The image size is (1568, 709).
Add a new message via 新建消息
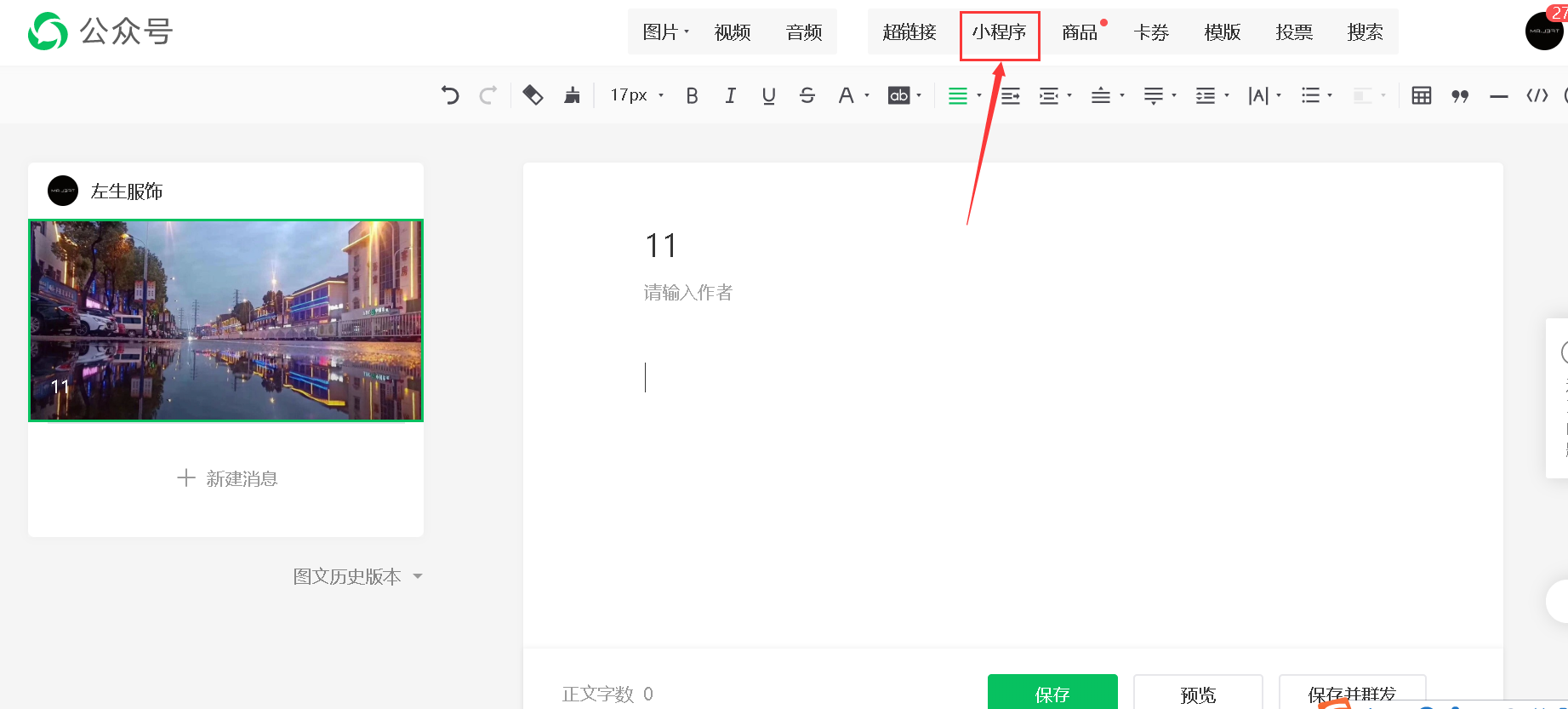[226, 478]
